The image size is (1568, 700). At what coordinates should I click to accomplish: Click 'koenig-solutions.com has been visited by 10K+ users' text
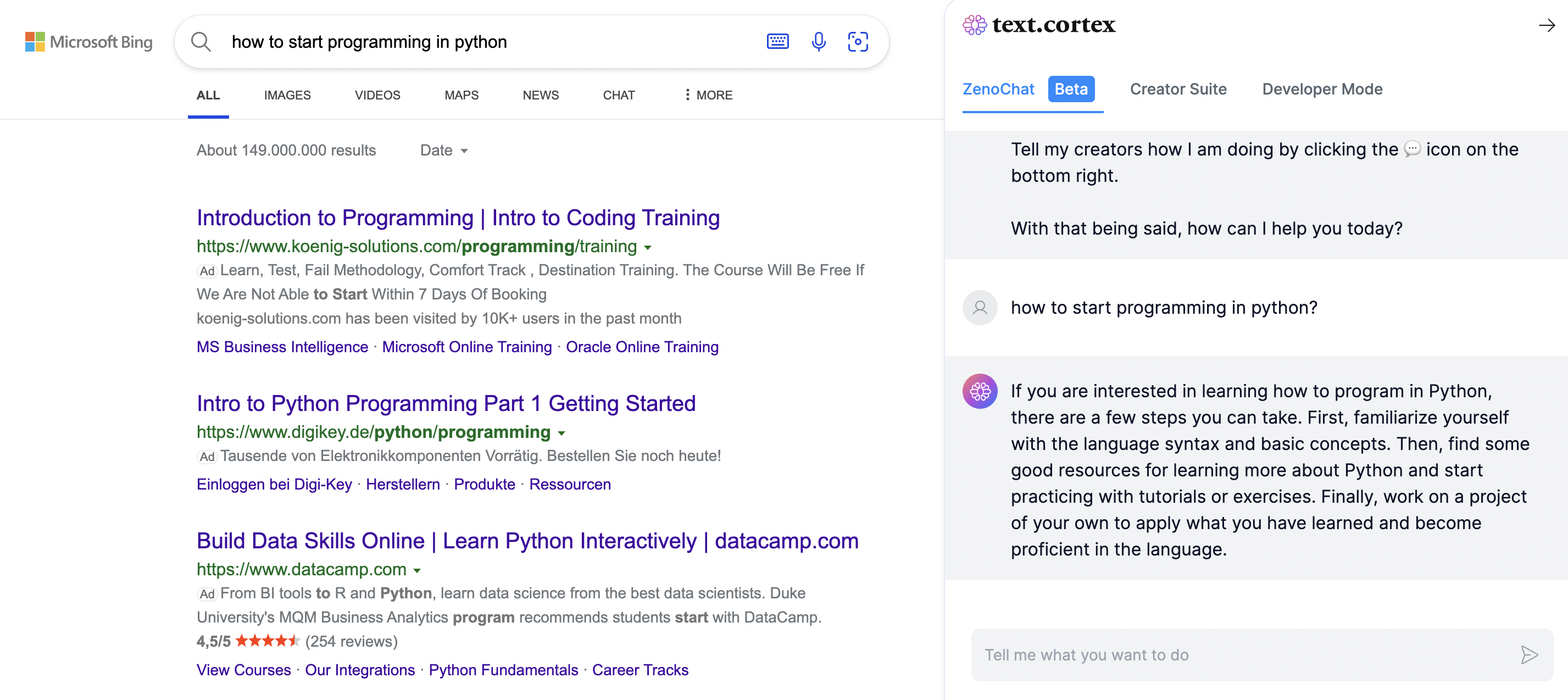tap(439, 318)
